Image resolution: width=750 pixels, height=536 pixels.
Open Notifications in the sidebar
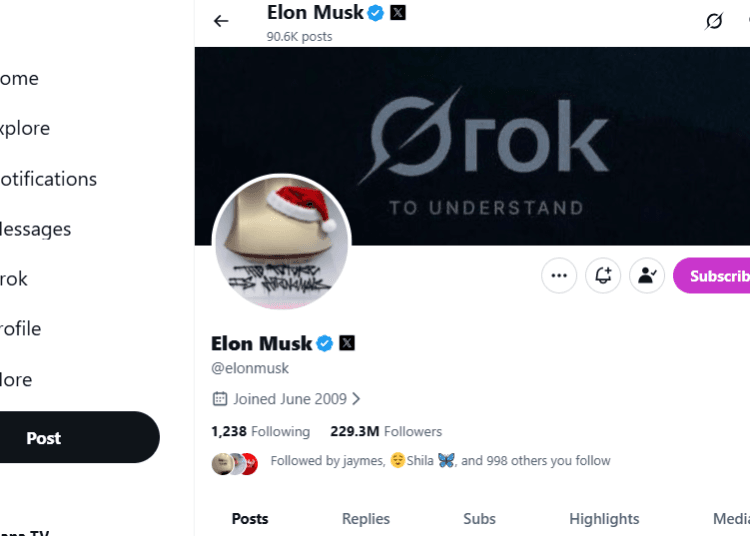point(48,179)
